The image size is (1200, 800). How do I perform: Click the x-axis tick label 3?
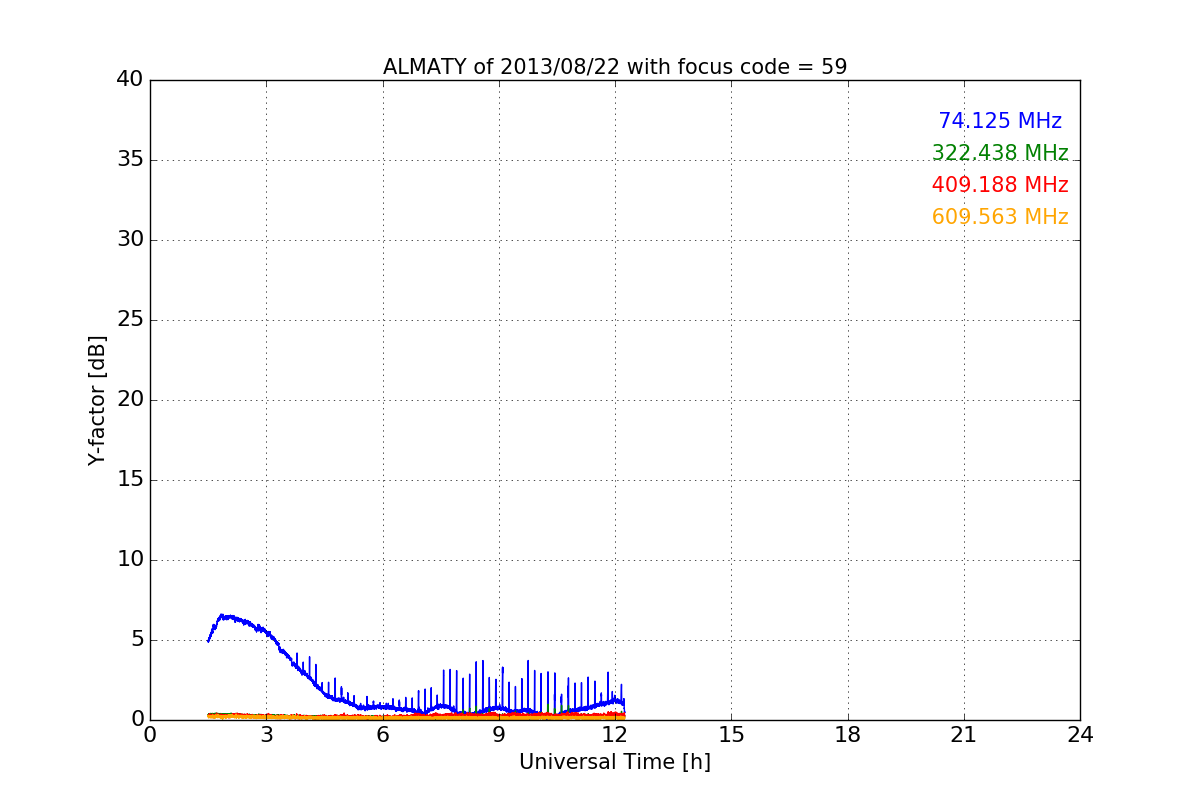(x=267, y=735)
